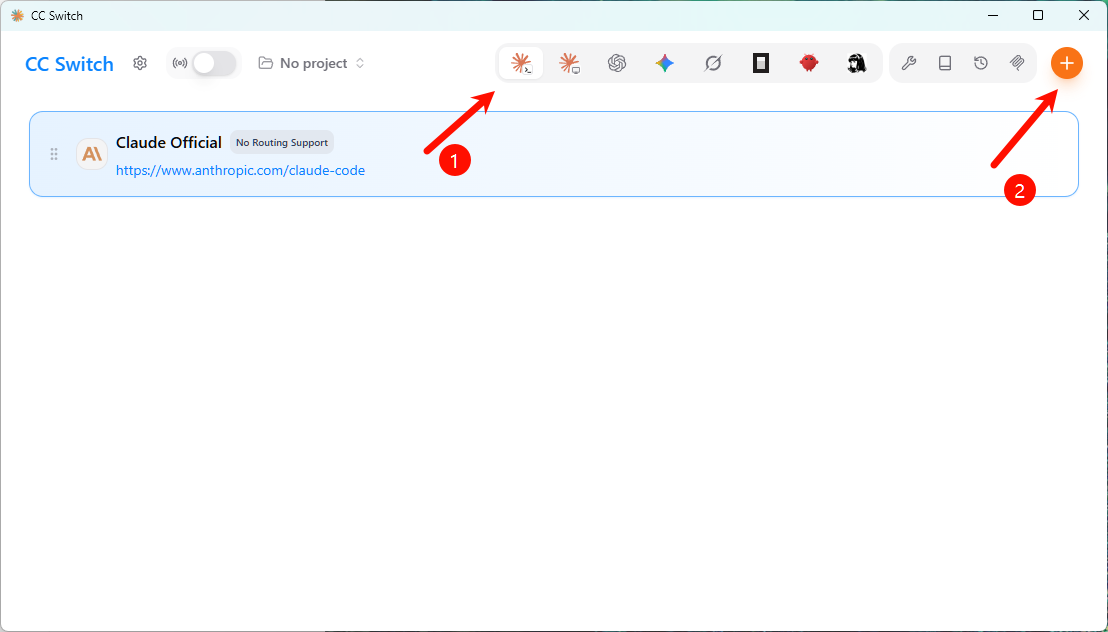Switch to the OpenAI Codex app tab

click(x=617, y=64)
